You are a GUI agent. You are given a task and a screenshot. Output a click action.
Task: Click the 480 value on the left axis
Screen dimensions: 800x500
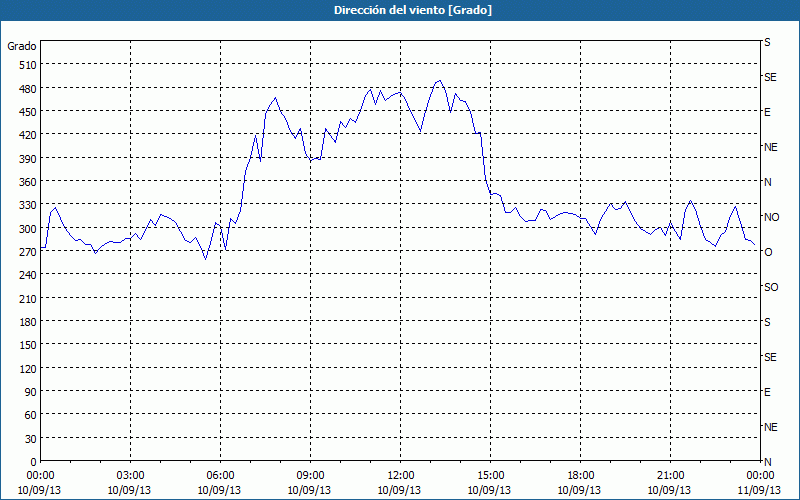[x=28, y=88]
